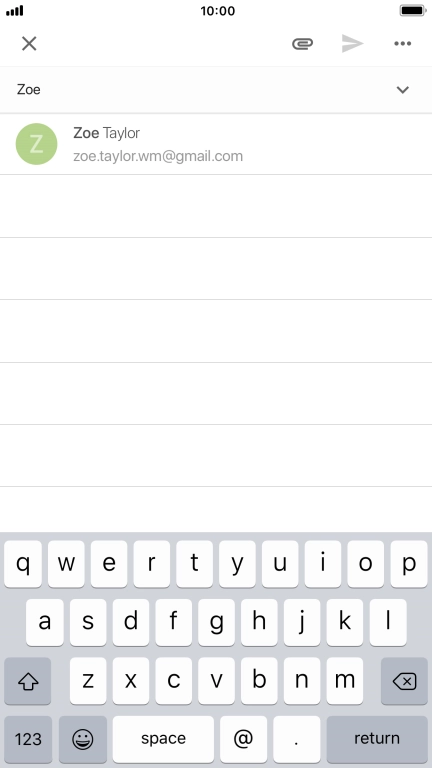Tap the letter p key
Screen dimensions: 432x768
[409, 564]
